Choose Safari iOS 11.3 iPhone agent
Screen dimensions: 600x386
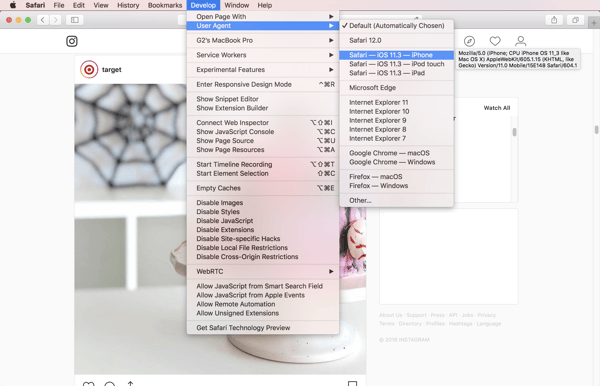(x=396, y=55)
